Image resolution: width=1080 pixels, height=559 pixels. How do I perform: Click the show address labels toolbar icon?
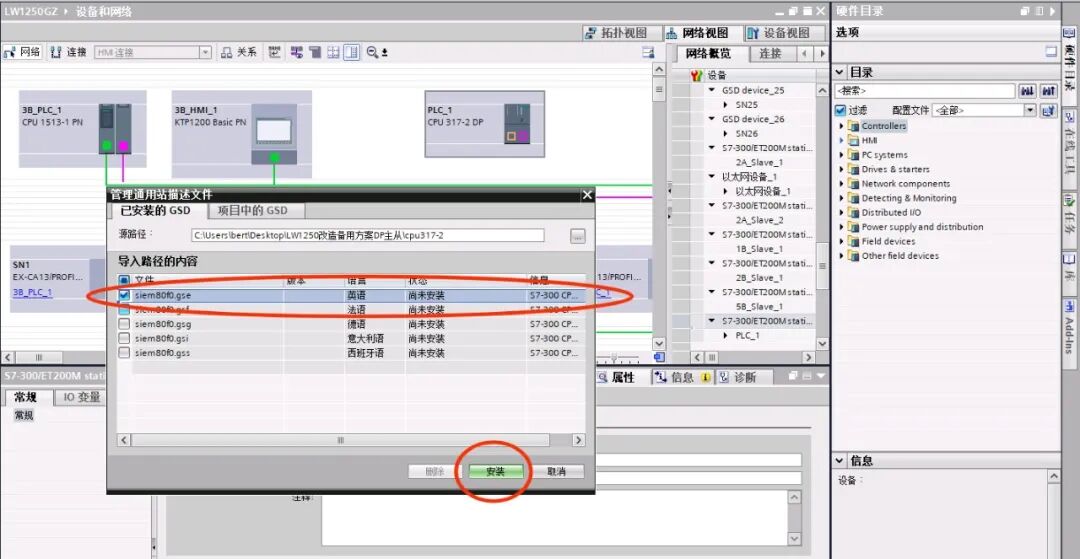coord(275,52)
